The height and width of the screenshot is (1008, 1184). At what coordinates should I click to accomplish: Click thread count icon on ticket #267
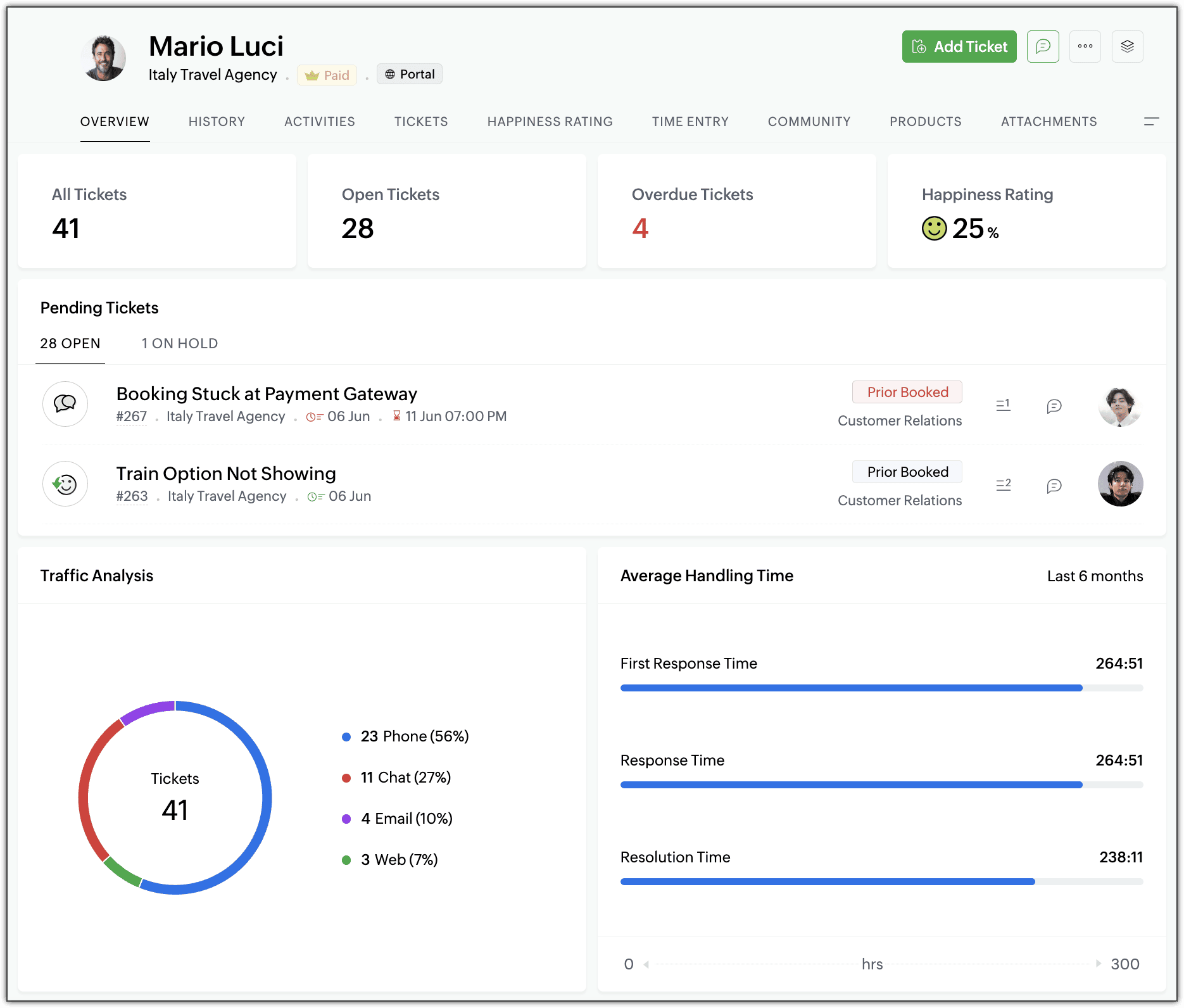(x=1003, y=405)
